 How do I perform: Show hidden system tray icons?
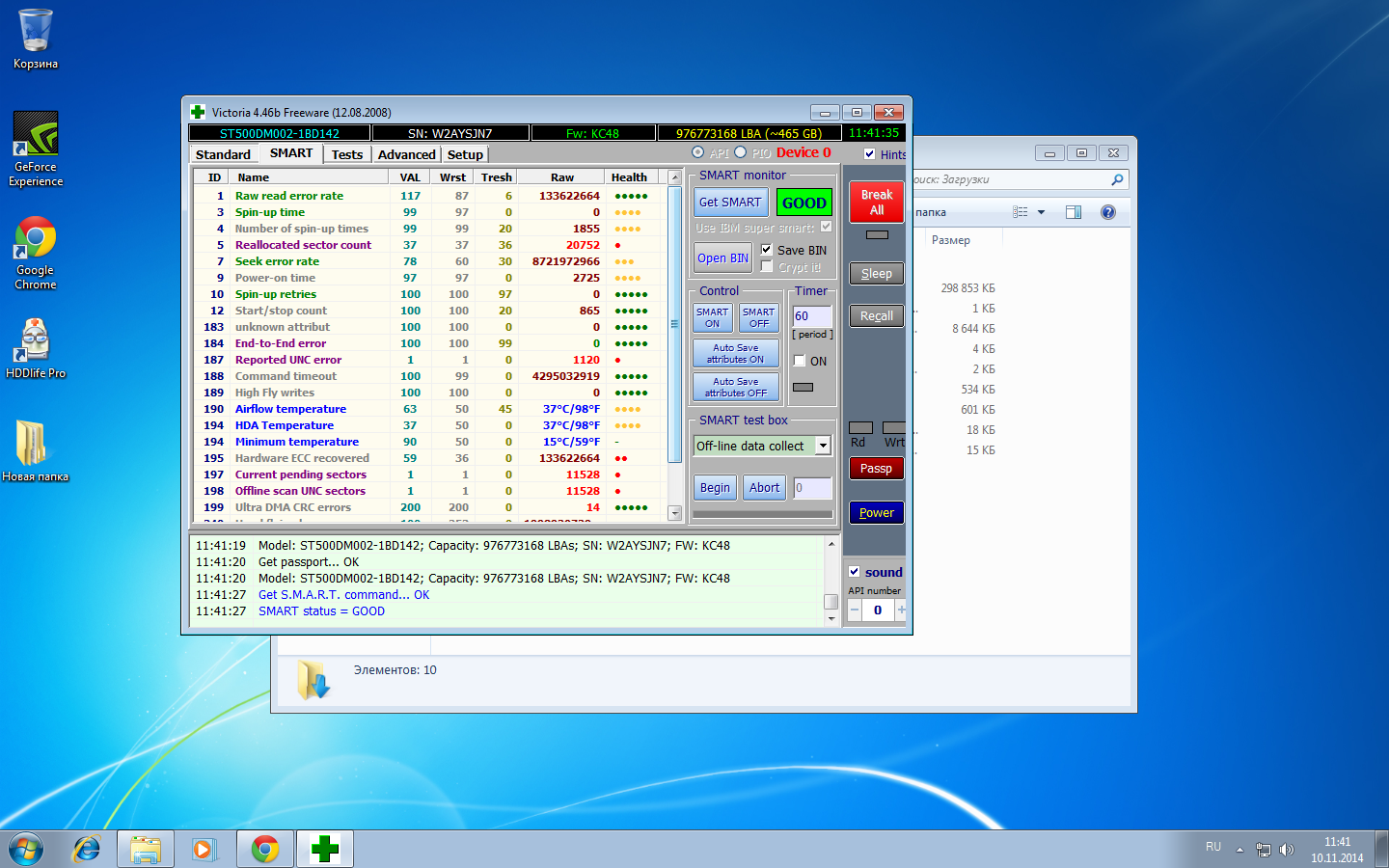(x=1239, y=850)
